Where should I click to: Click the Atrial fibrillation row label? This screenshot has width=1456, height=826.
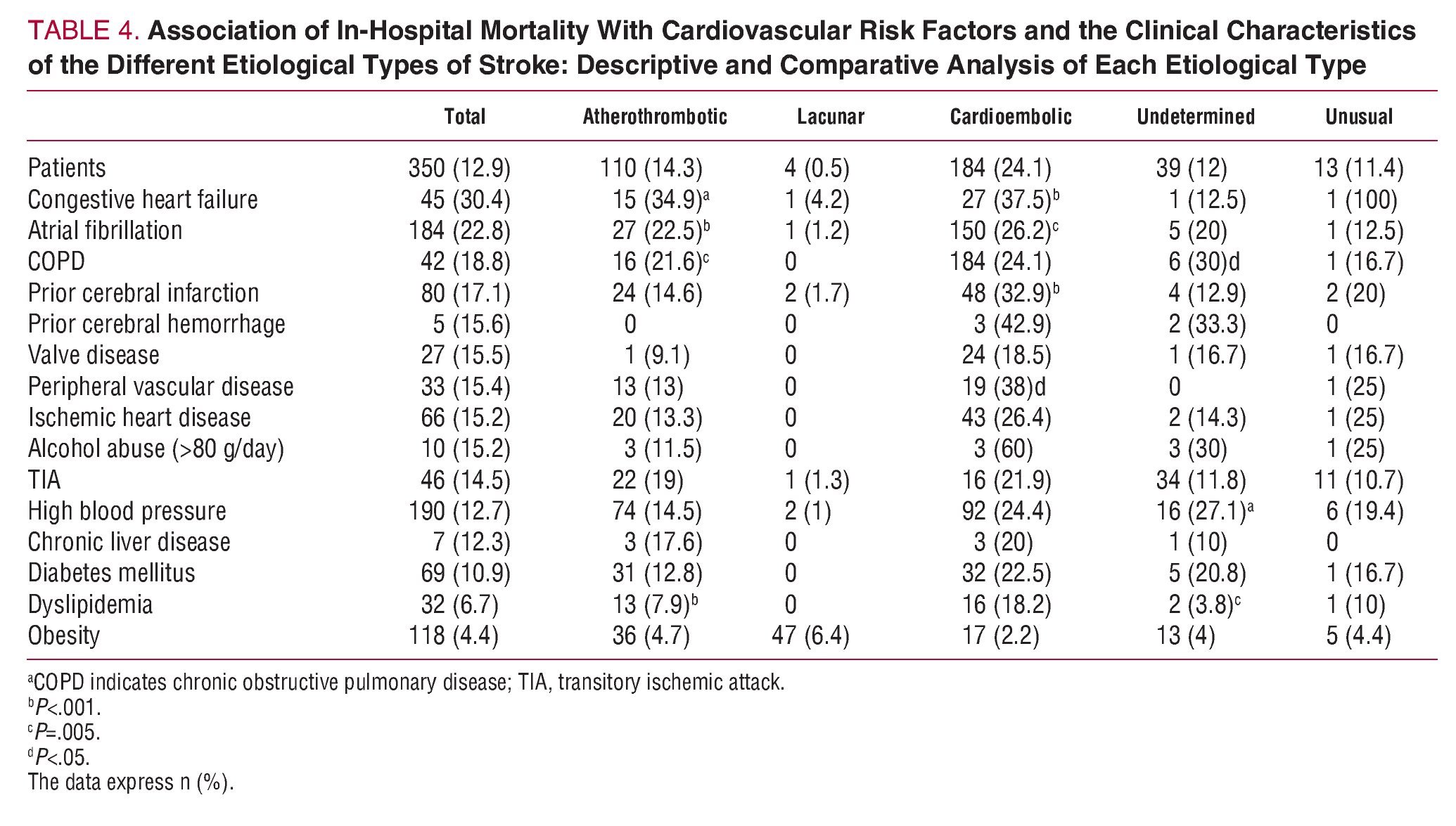(105, 231)
